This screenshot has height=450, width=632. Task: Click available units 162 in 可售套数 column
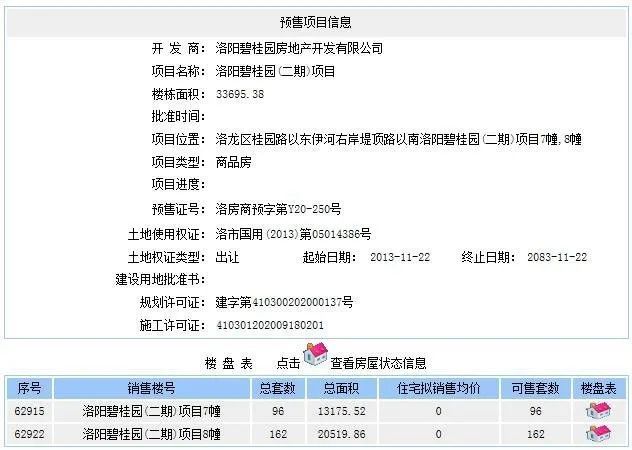(x=536, y=434)
